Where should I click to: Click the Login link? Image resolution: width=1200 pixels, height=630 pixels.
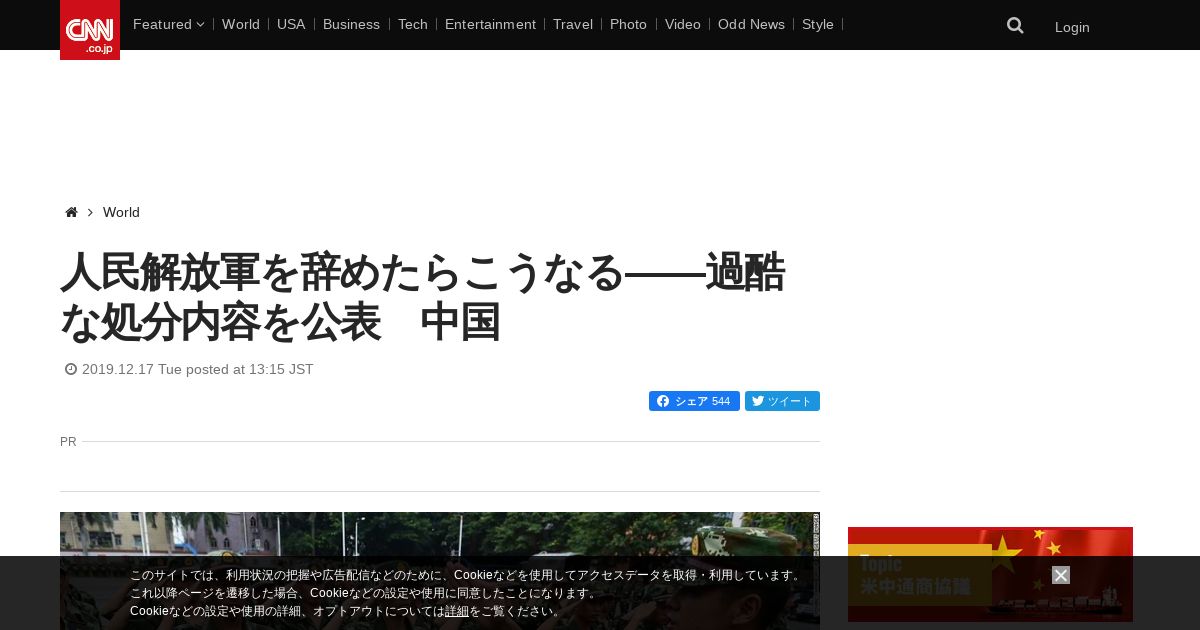pos(1072,27)
